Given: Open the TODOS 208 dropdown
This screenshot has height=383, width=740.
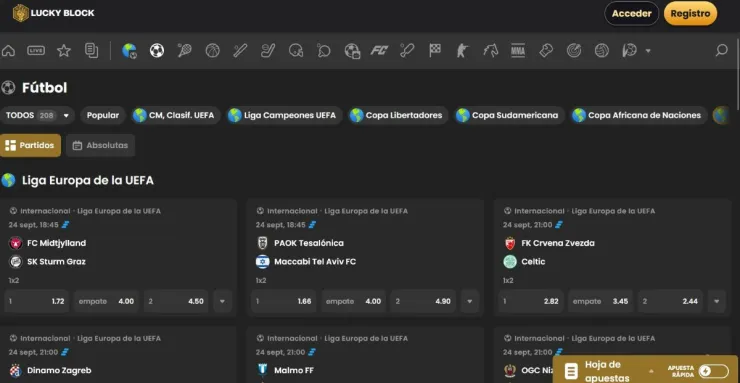Looking at the screenshot, I should tap(37, 115).
